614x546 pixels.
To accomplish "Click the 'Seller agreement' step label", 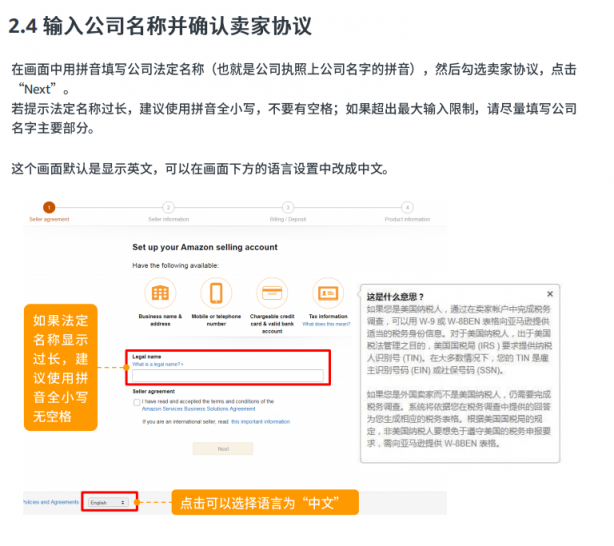I will pyautogui.click(x=49, y=219).
